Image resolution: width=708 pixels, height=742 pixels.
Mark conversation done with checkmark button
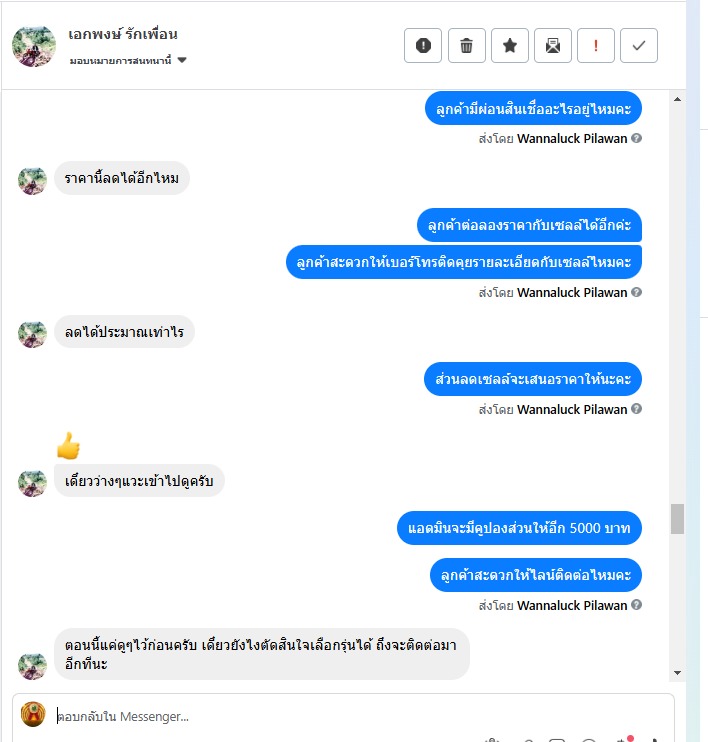click(x=639, y=45)
